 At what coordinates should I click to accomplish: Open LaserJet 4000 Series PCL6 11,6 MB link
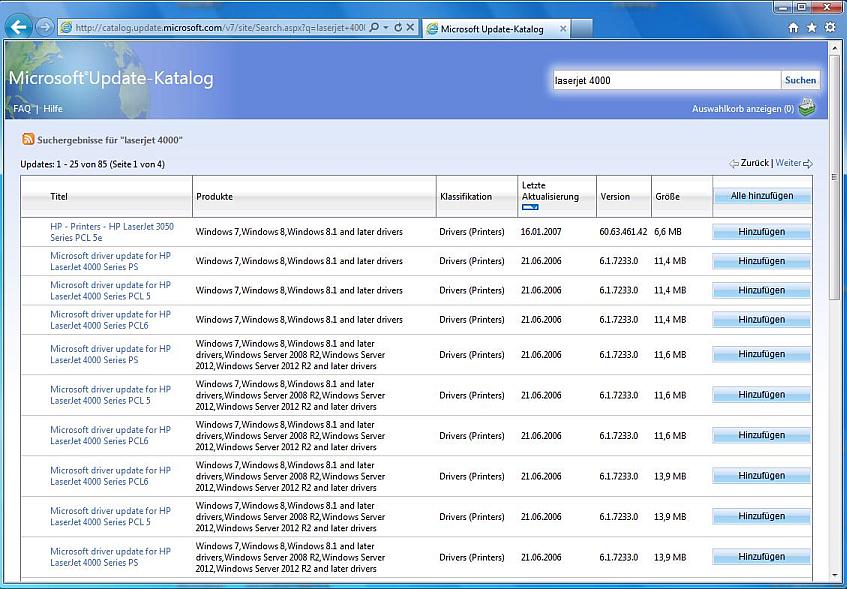tap(110, 435)
